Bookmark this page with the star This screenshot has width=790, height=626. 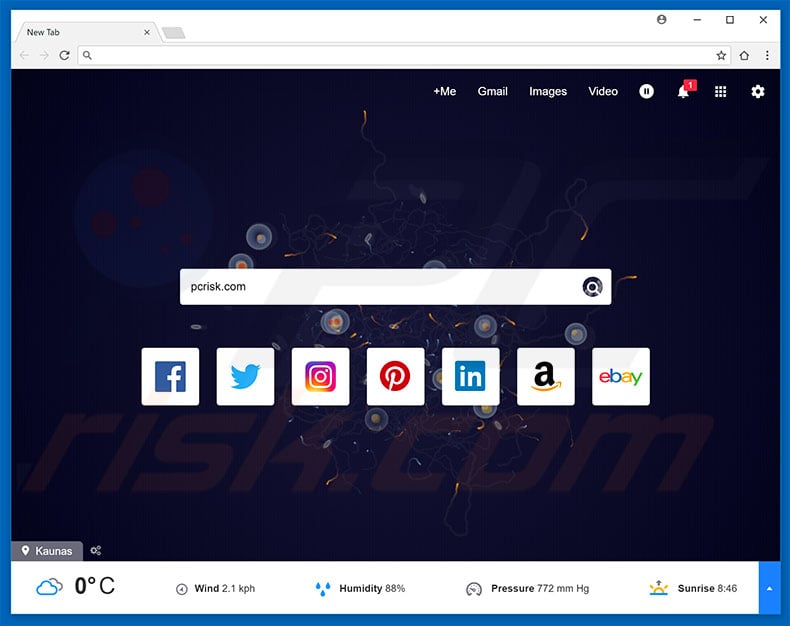721,55
